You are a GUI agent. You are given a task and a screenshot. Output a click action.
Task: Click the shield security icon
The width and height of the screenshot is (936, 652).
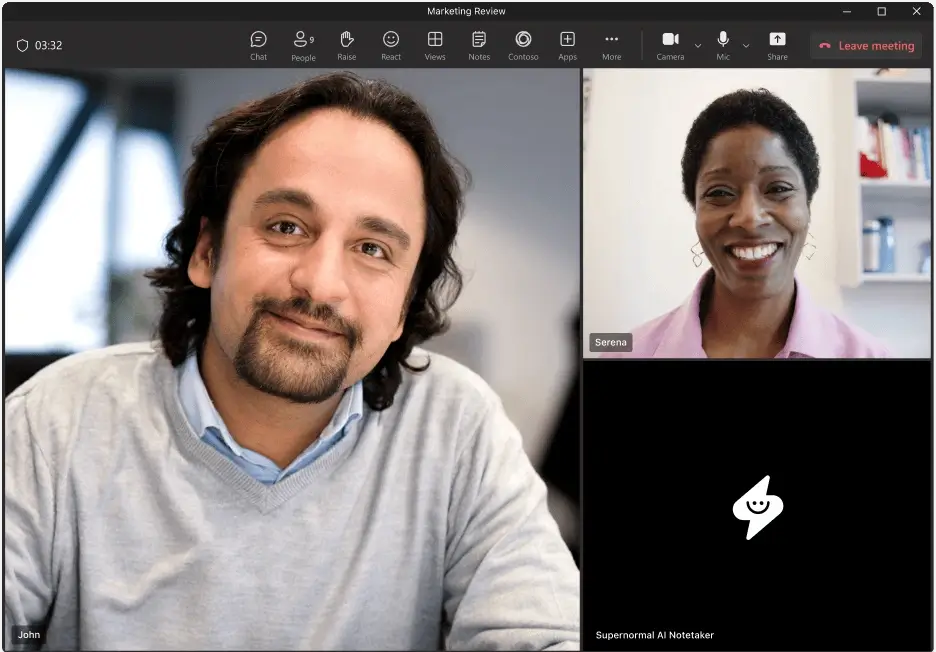[22, 45]
